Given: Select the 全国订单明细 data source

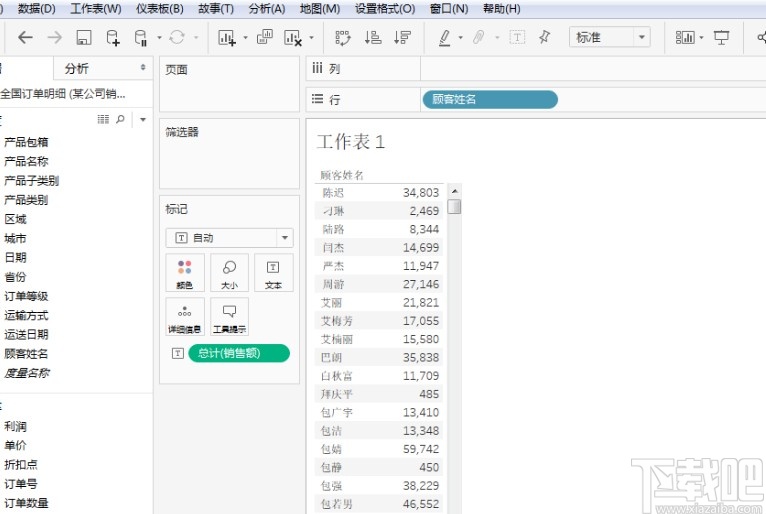Looking at the screenshot, I should tap(64, 93).
